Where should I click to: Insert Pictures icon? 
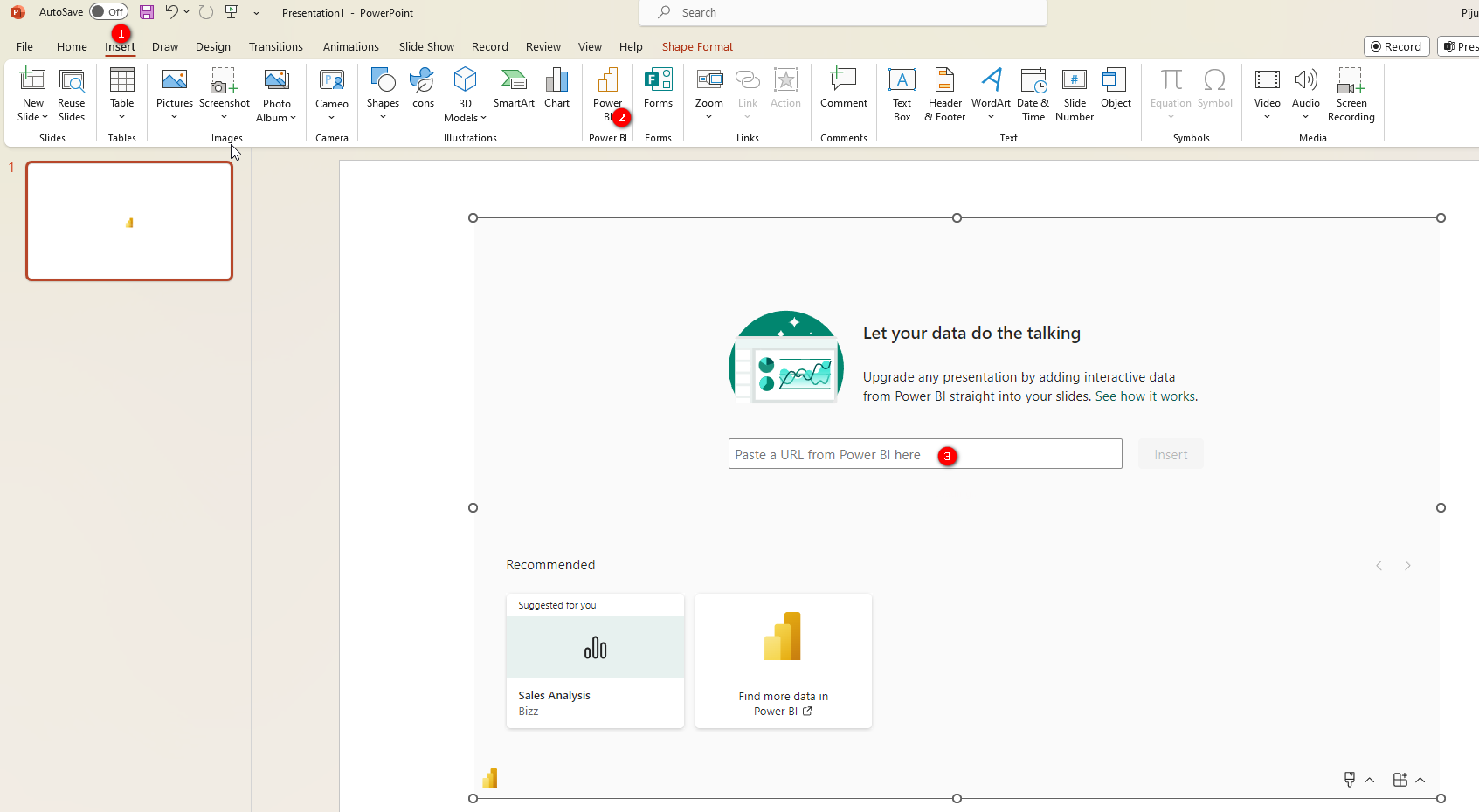coord(175,81)
